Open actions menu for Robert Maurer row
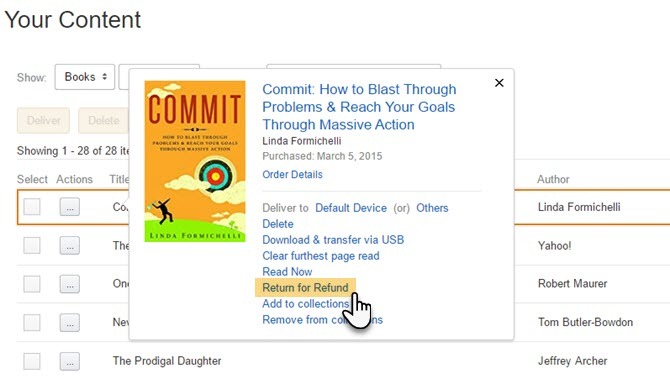670x379 pixels. coord(70,284)
